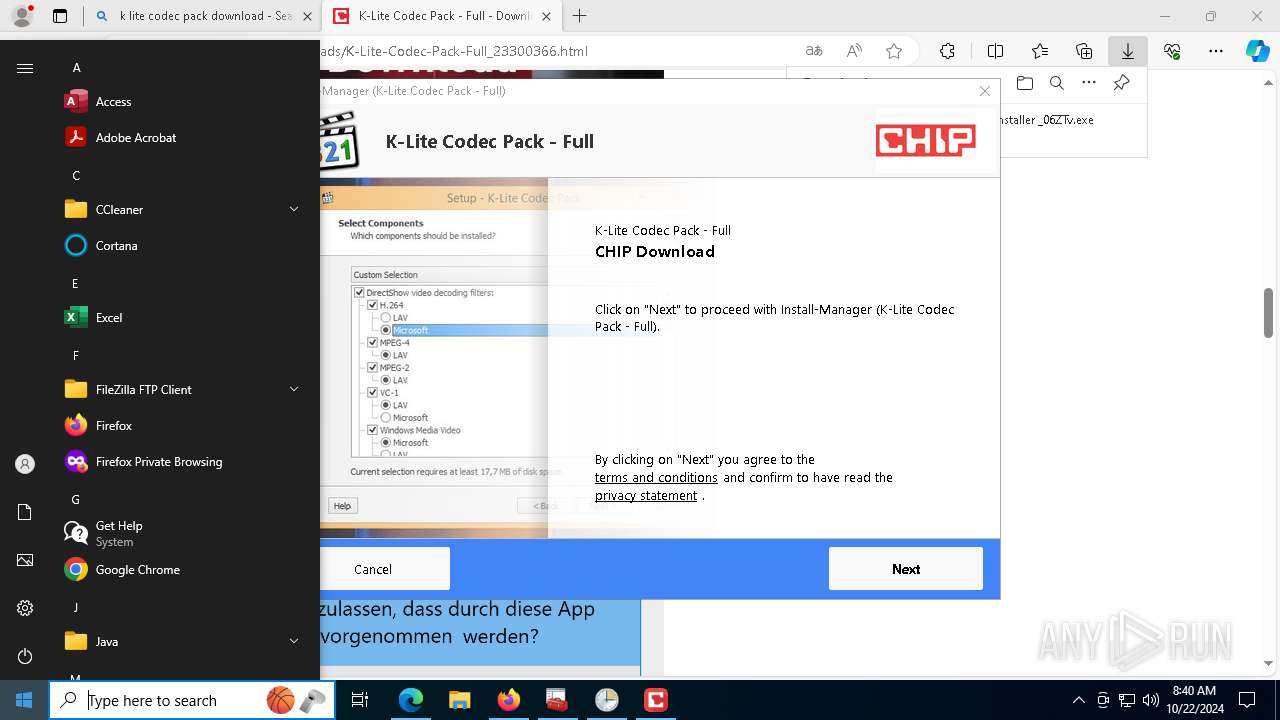Open Copilot sidebar icon

pos(1257,51)
